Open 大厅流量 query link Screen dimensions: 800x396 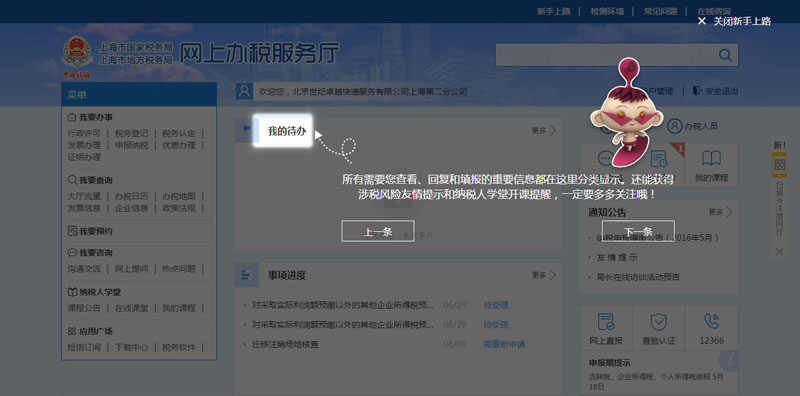pos(84,196)
